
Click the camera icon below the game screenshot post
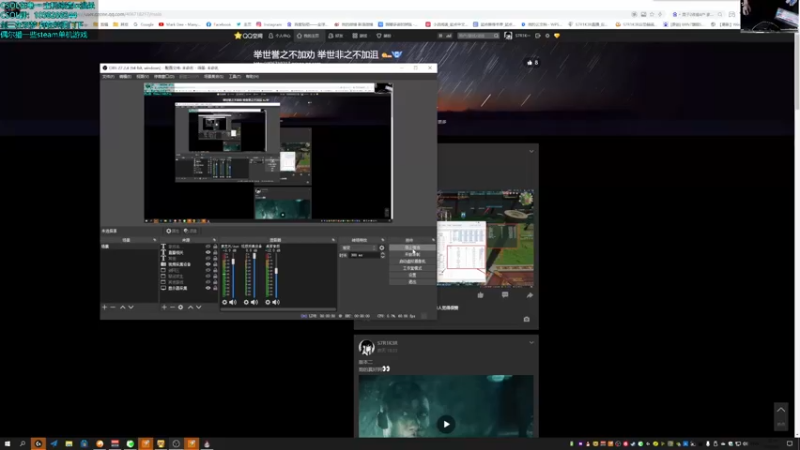click(x=527, y=319)
